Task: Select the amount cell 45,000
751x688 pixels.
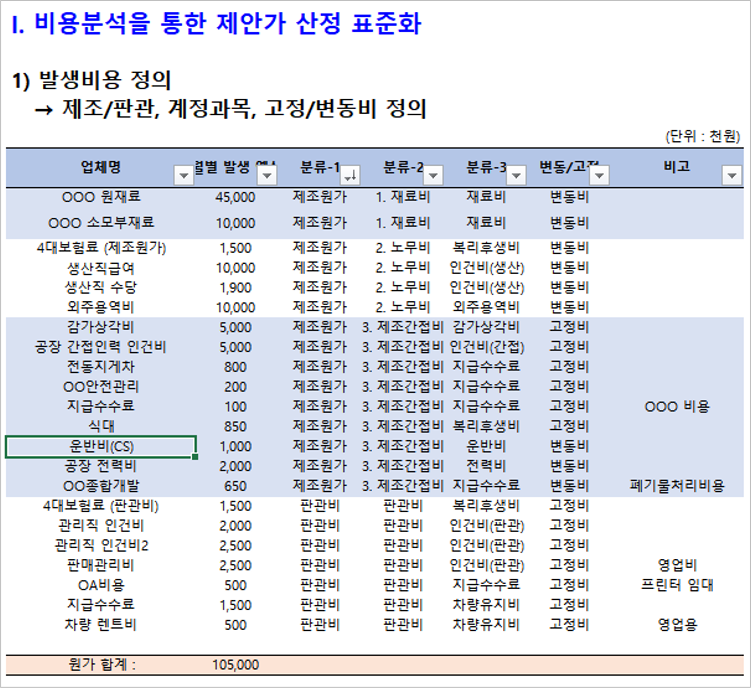Action: (x=235, y=197)
